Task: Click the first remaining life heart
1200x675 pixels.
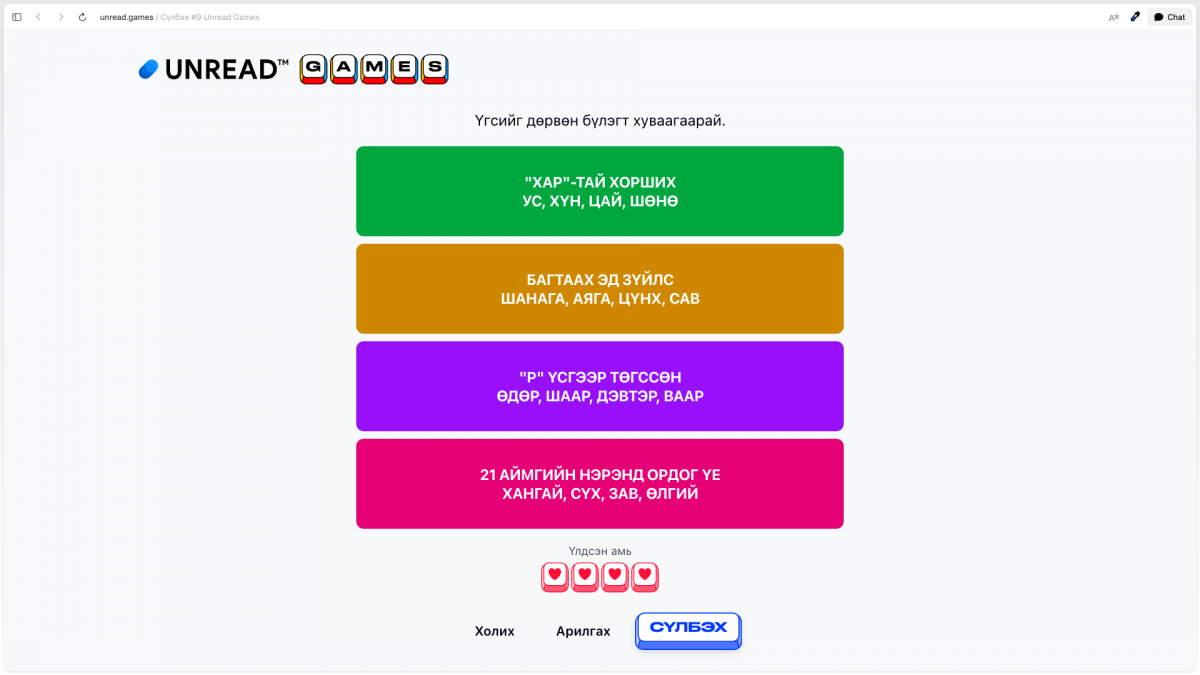Action: pos(555,576)
